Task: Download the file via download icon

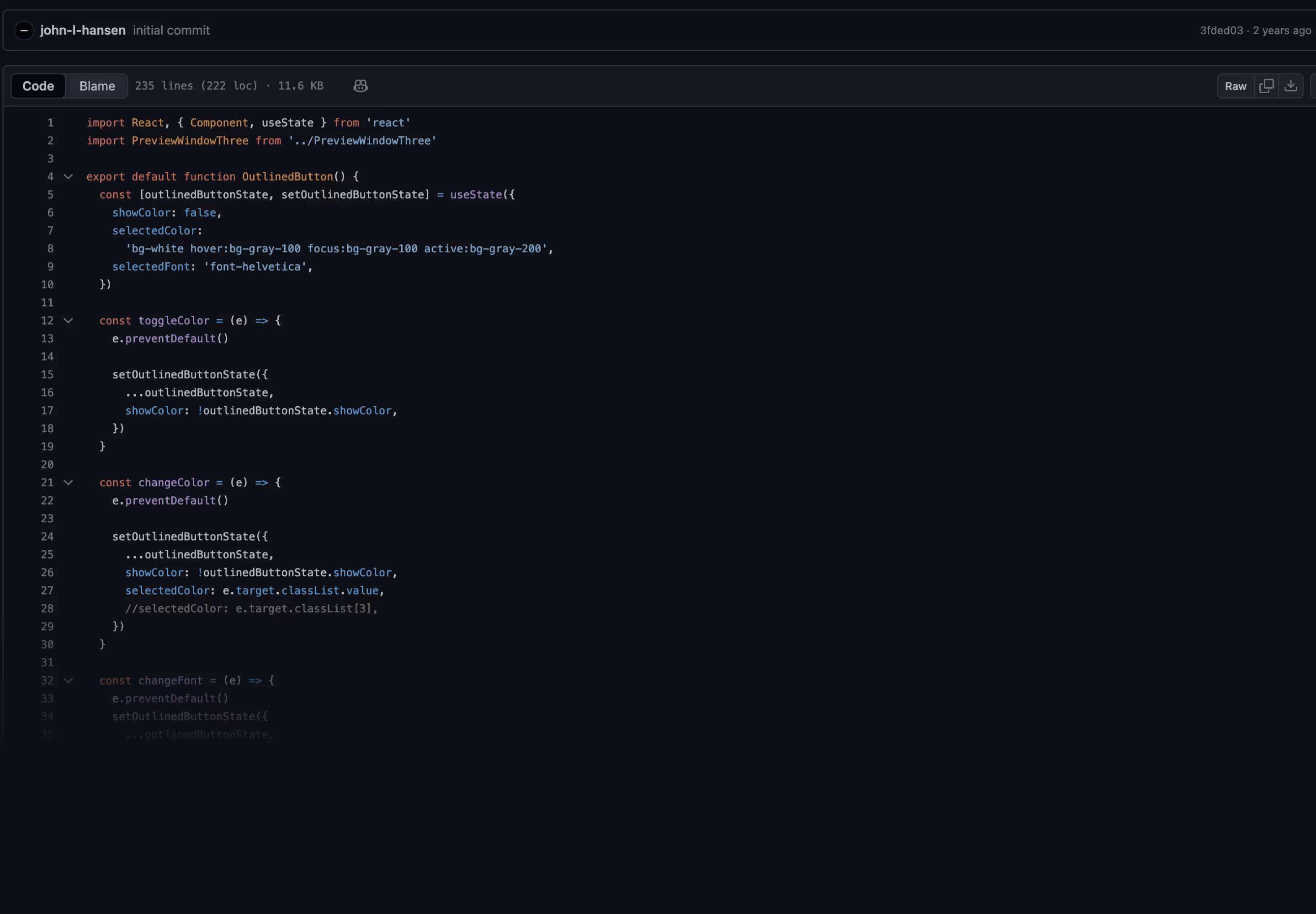Action: [1290, 85]
